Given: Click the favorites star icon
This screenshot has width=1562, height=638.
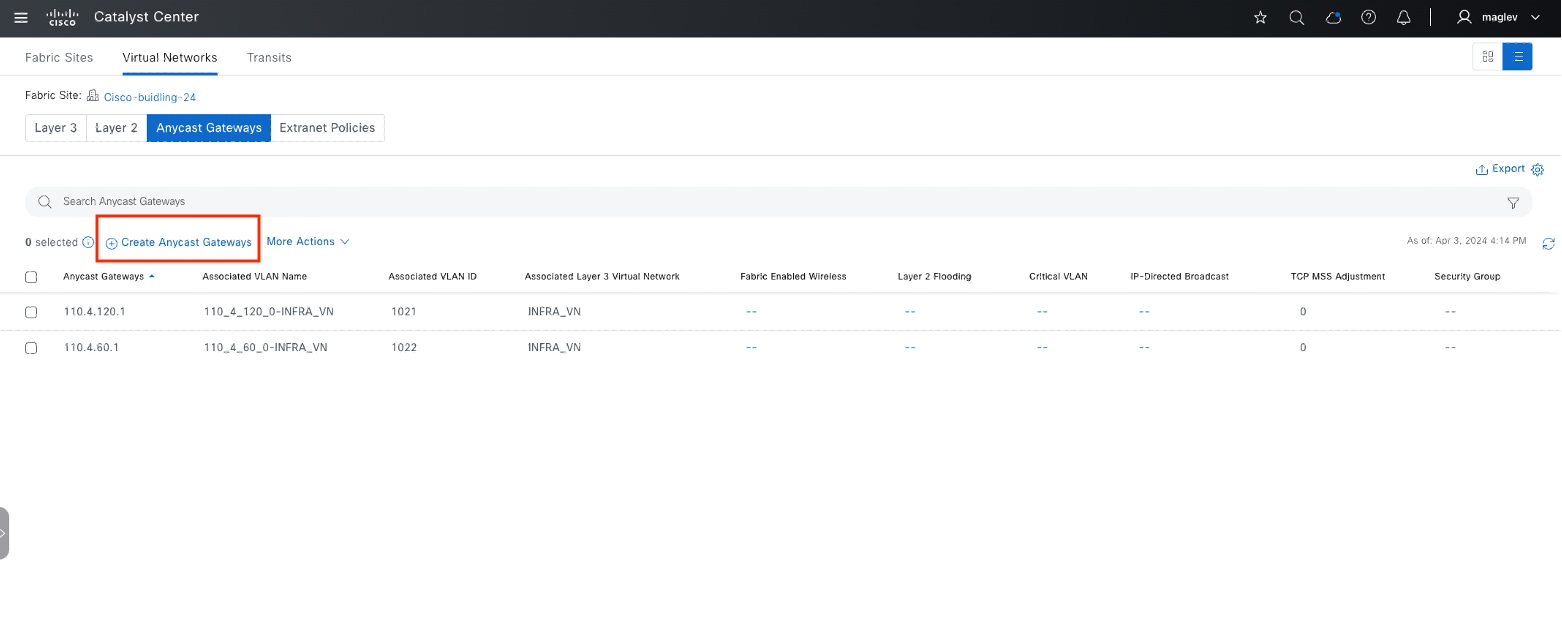Looking at the screenshot, I should [1260, 17].
